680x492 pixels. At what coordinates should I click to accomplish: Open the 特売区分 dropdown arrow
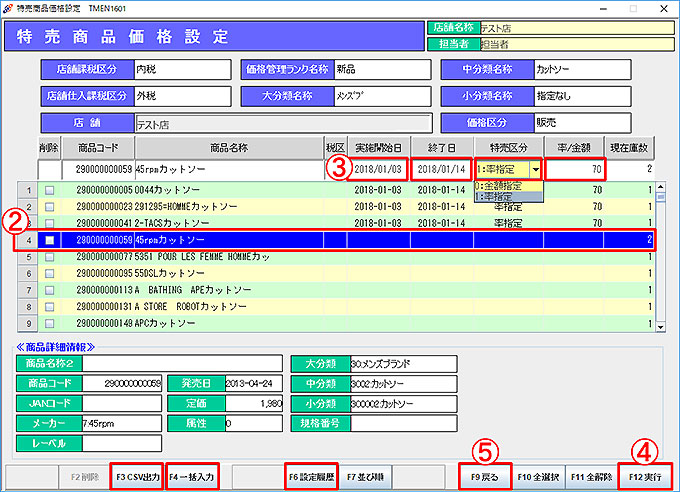tap(534, 169)
